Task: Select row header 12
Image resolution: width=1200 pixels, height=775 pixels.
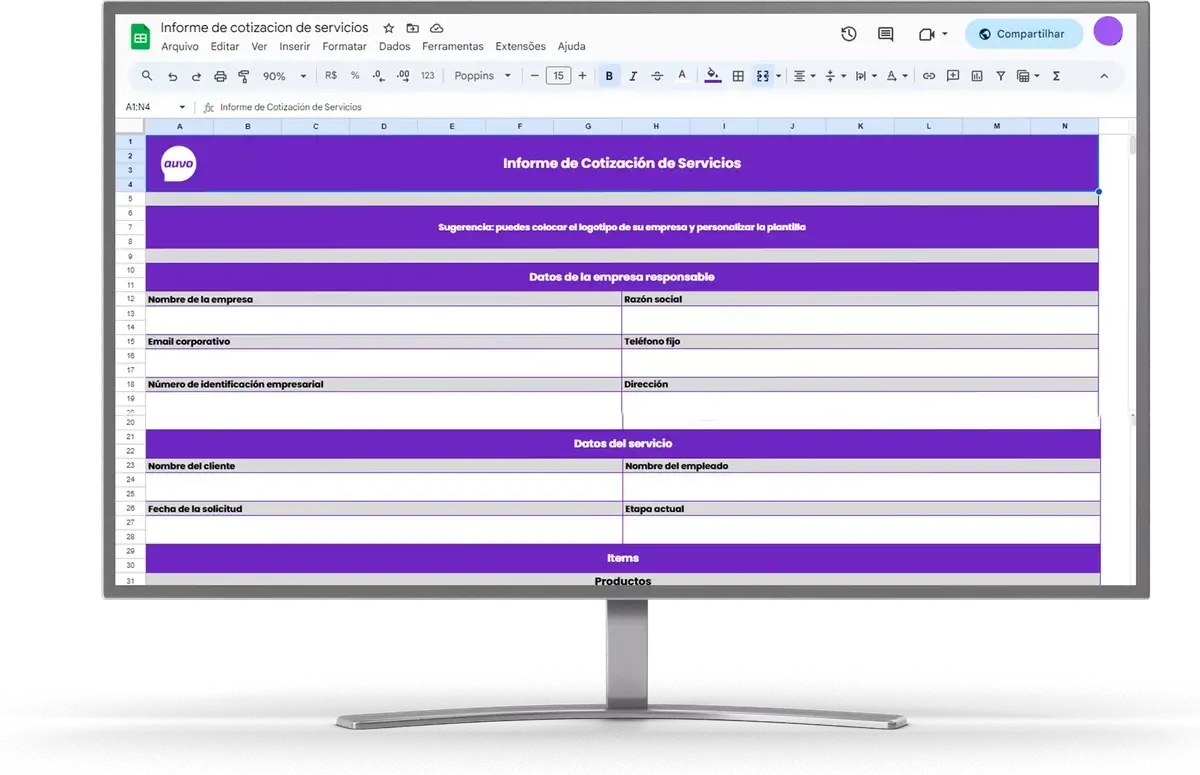Action: pos(130,299)
